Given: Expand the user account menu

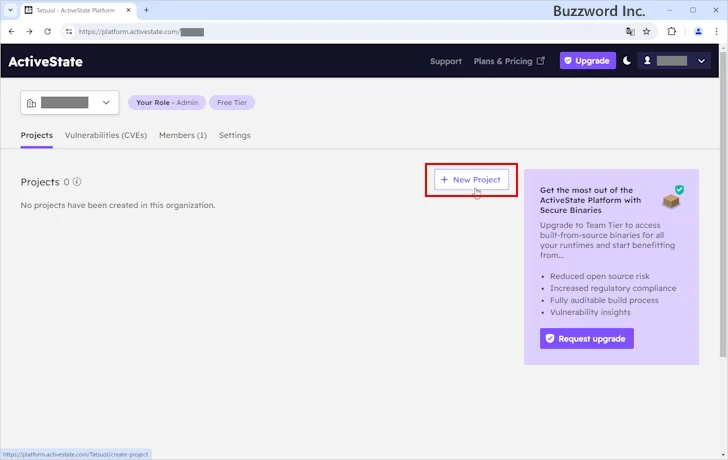Looking at the screenshot, I should [x=674, y=61].
